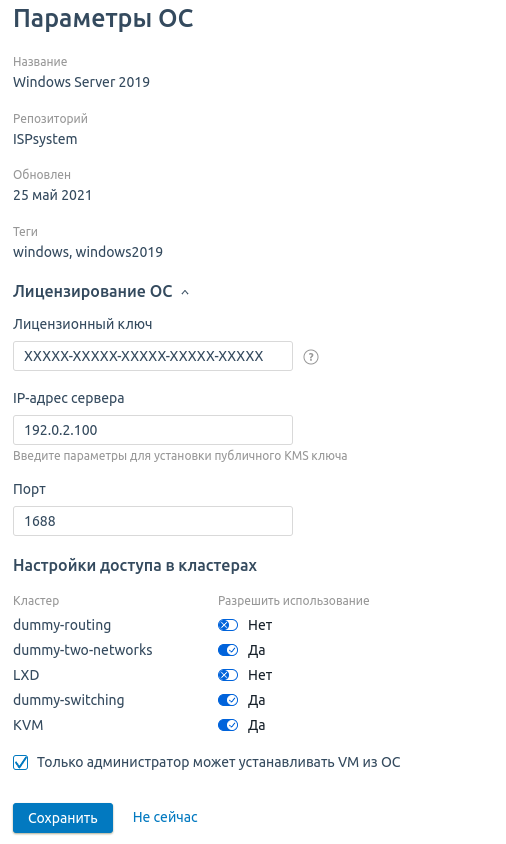506x844 pixels.
Task: Click the Нет label next to LXD
Action: (x=260, y=675)
